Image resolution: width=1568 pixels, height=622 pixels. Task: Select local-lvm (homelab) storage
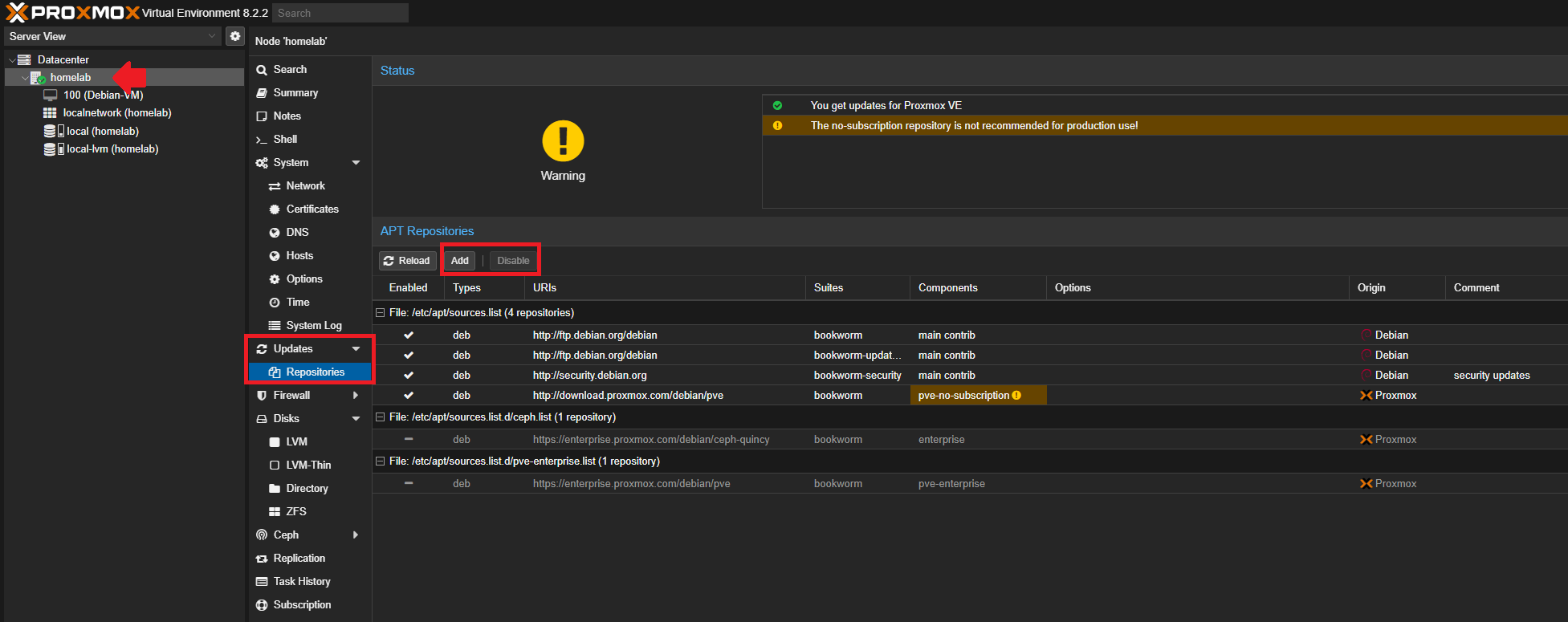click(x=112, y=148)
